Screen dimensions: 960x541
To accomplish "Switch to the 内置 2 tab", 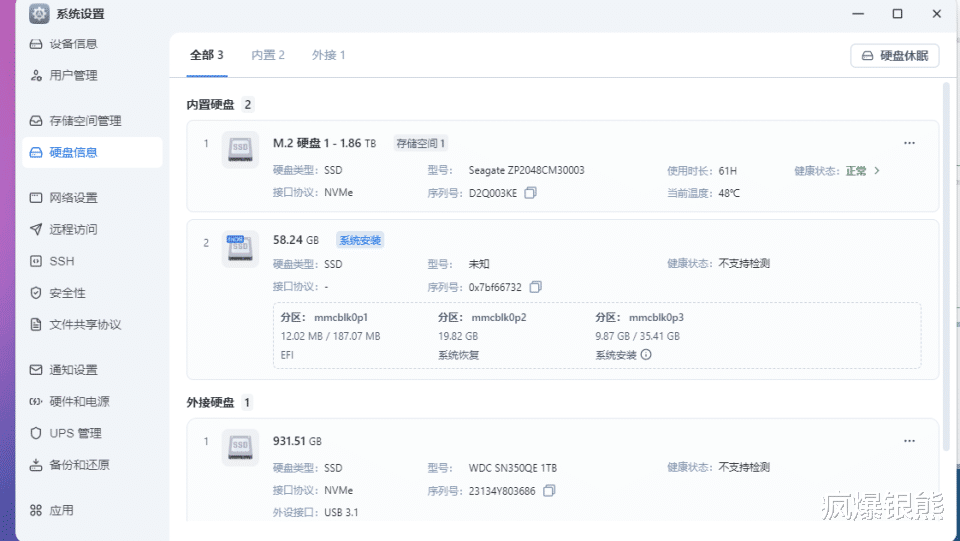I will point(268,55).
